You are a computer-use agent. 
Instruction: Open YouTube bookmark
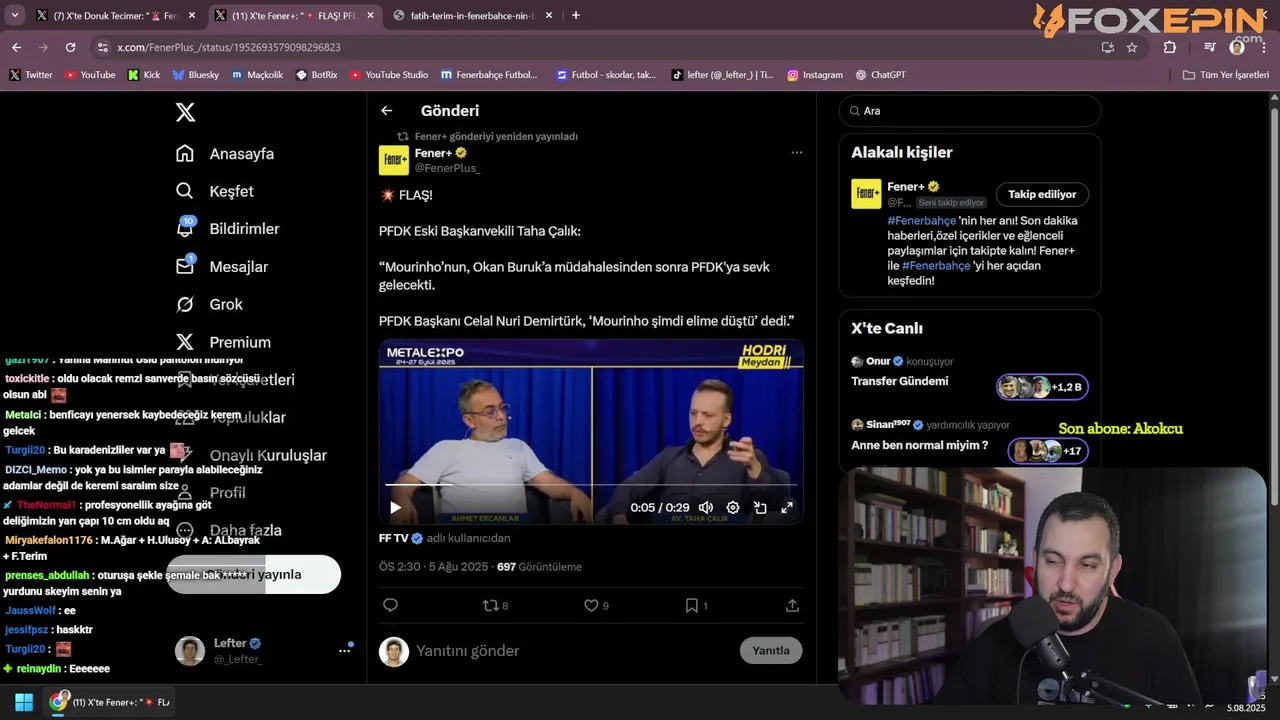pyautogui.click(x=90, y=75)
